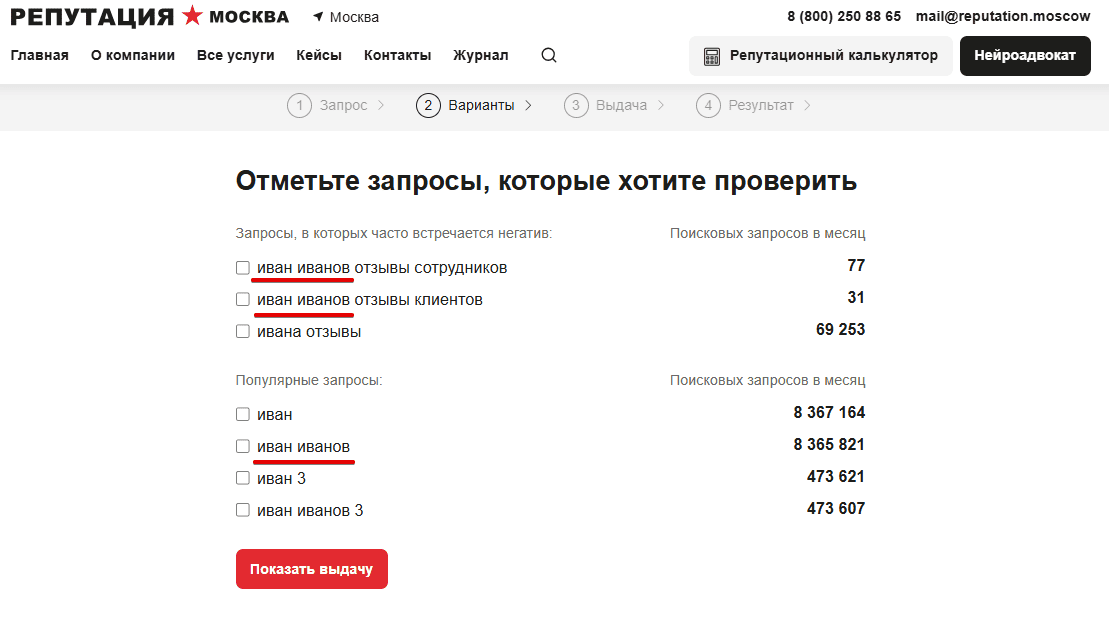Viewport: 1109px width, 622px height.
Task: Enable the 'иван иванов 3' checkbox
Action: tap(243, 509)
